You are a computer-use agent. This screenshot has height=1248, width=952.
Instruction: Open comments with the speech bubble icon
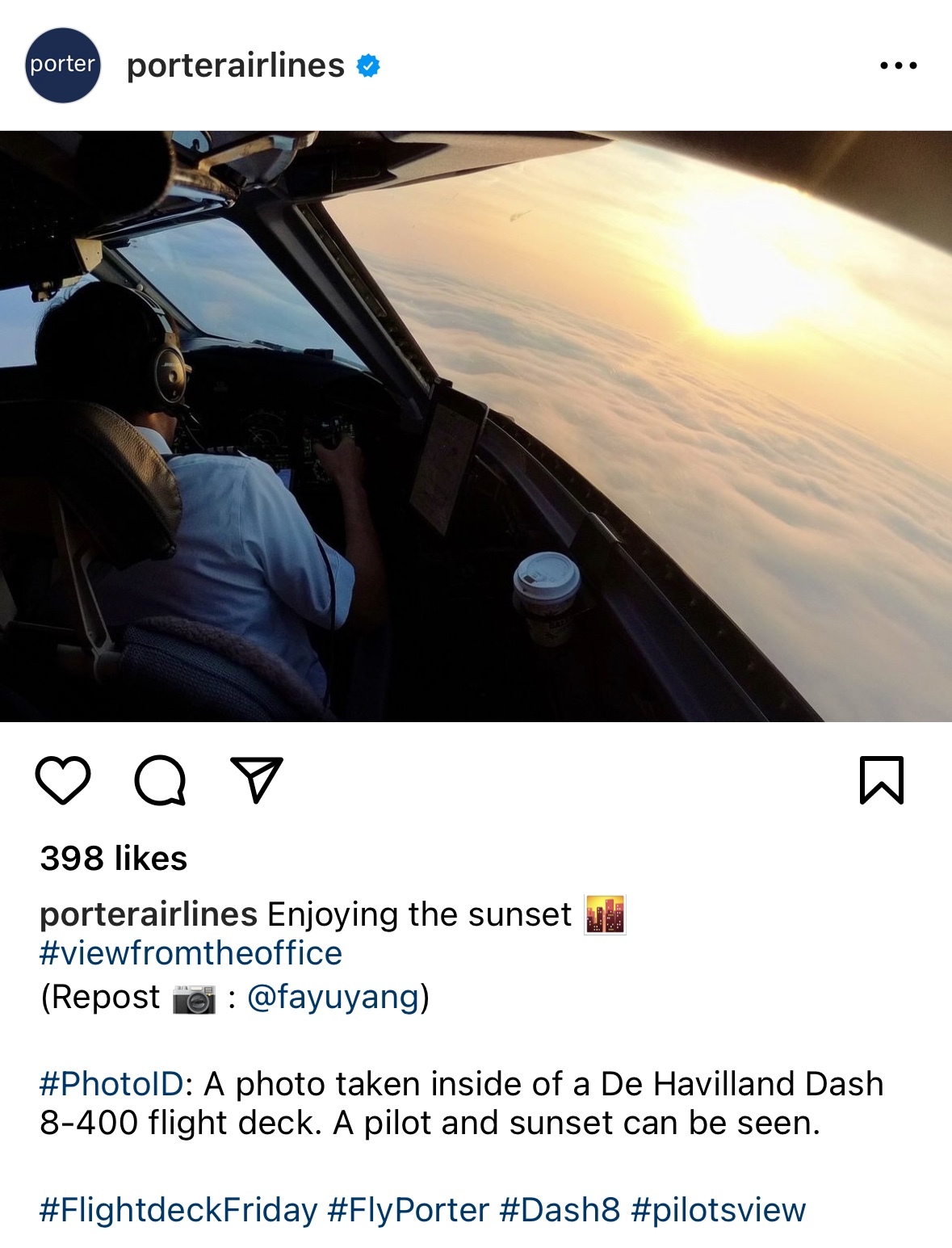click(x=160, y=780)
